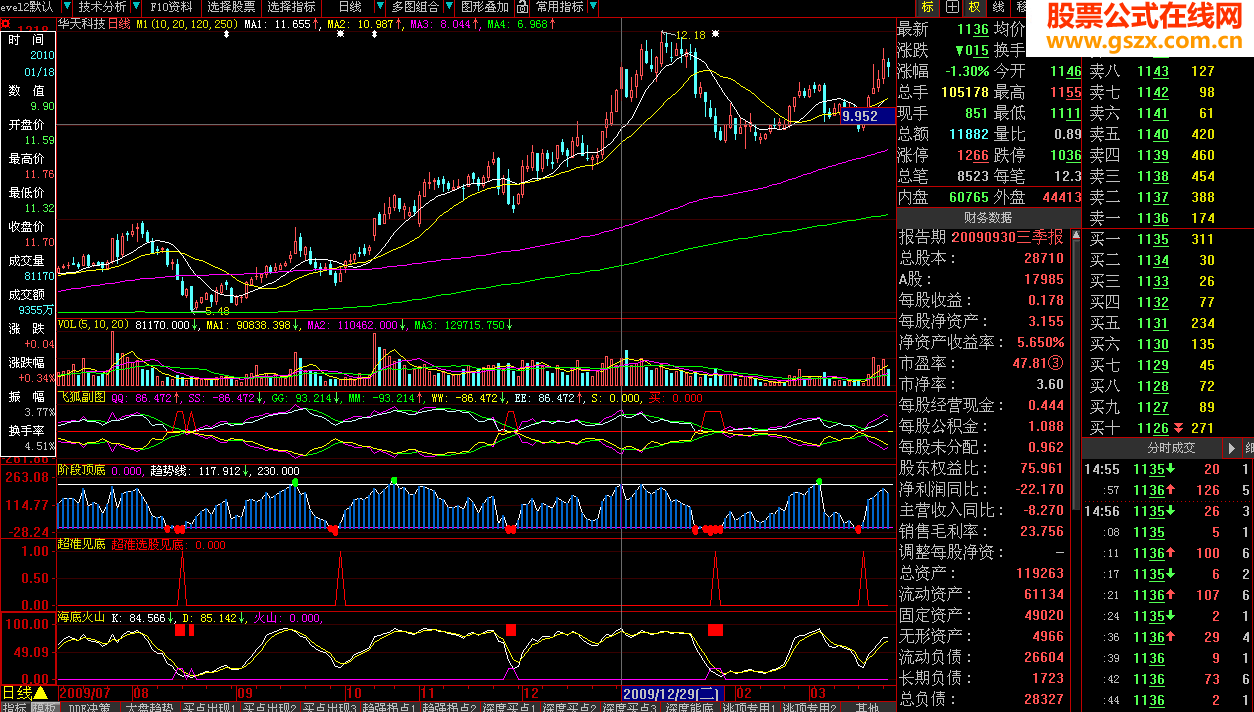Viewport: 1254px width, 712px height.
Task: Click the 权 rights adjustment icon
Action: point(975,7)
